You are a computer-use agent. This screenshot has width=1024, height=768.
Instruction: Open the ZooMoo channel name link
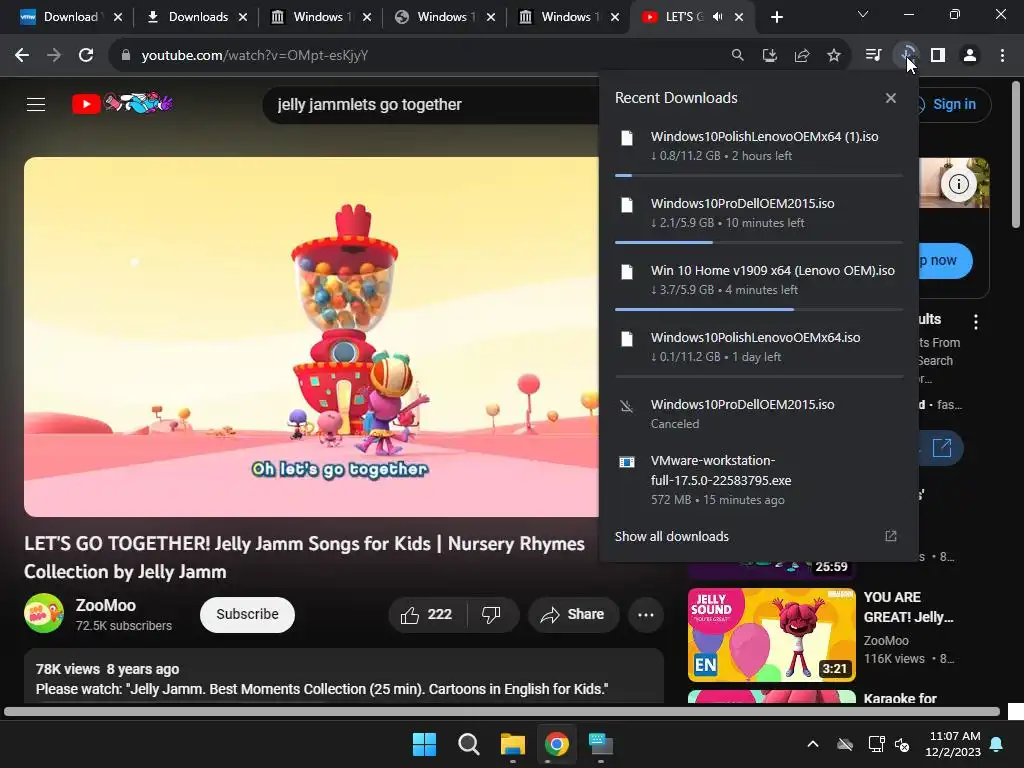tap(106, 605)
